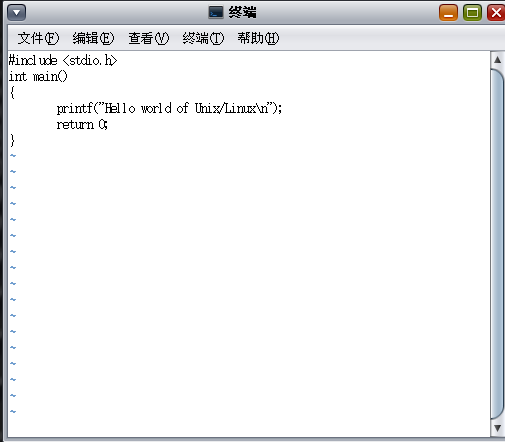Minimize the 终端 window
Image resolution: width=505 pixels, height=442 pixels.
[x=448, y=13]
